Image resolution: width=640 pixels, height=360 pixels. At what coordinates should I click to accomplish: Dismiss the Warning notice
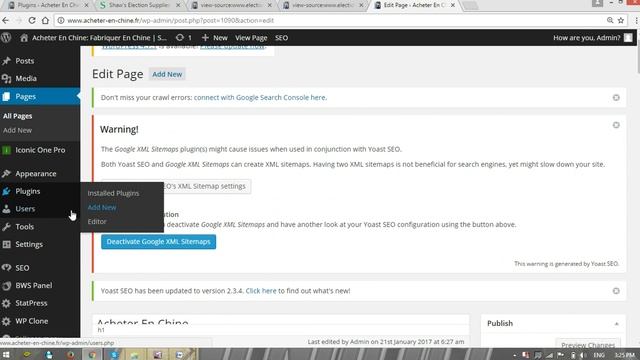(616, 125)
